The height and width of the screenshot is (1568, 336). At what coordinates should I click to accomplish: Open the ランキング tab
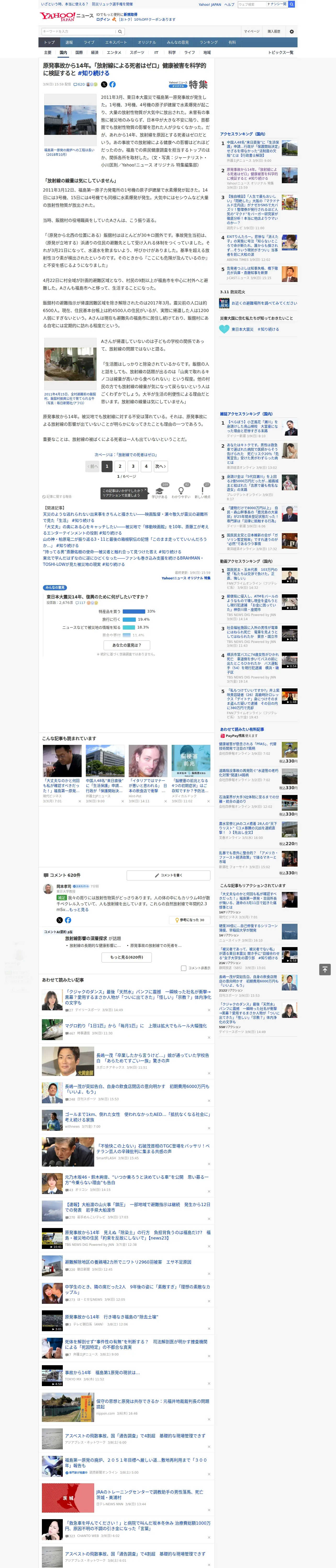(x=209, y=43)
